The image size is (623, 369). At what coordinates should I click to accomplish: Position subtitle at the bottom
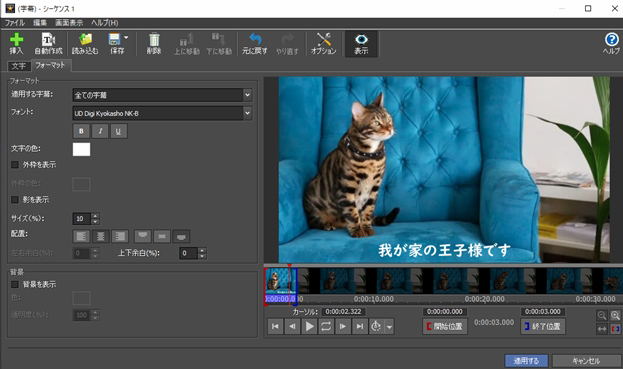(x=181, y=236)
